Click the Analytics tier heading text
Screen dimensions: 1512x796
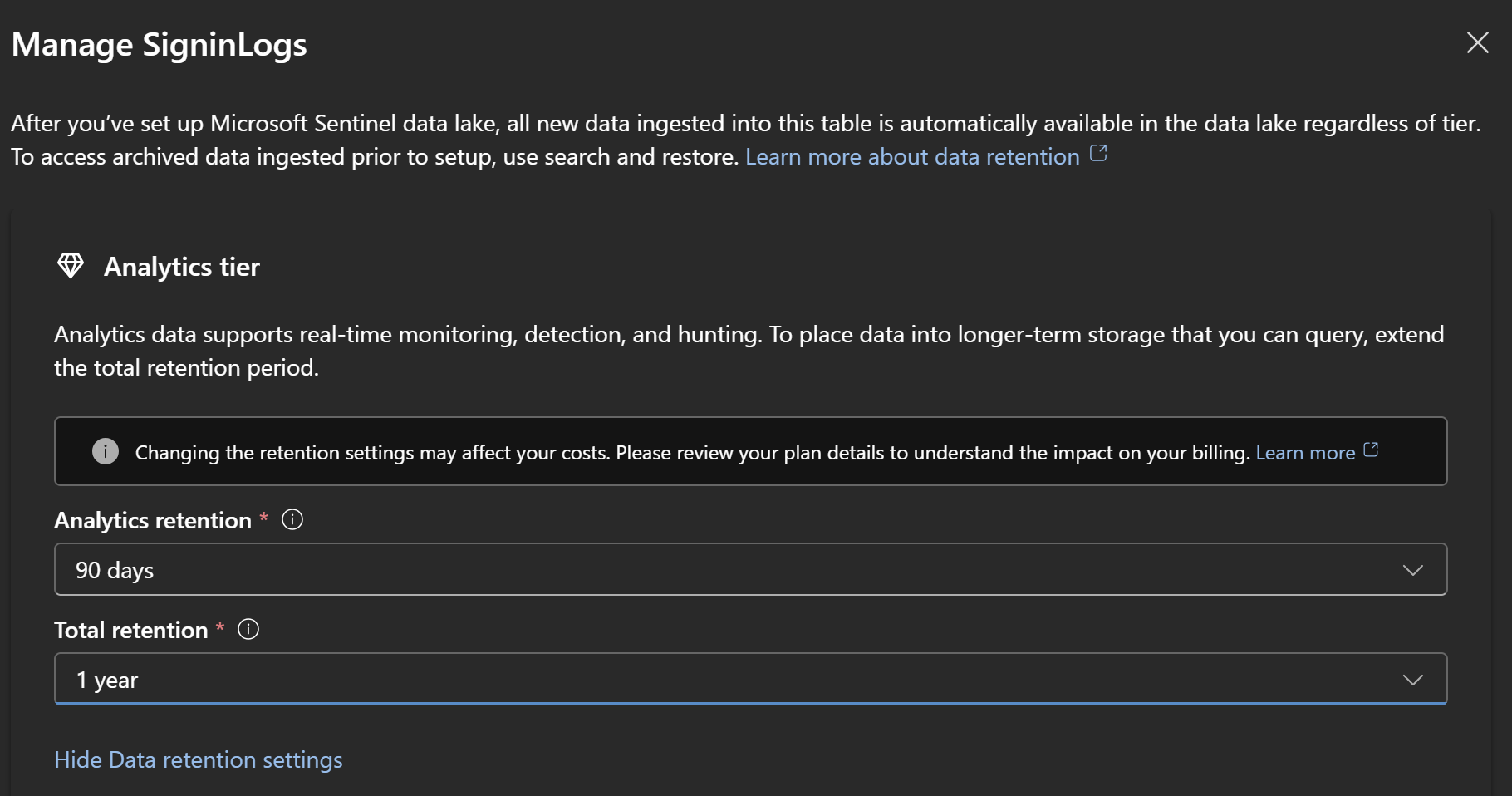(181, 267)
